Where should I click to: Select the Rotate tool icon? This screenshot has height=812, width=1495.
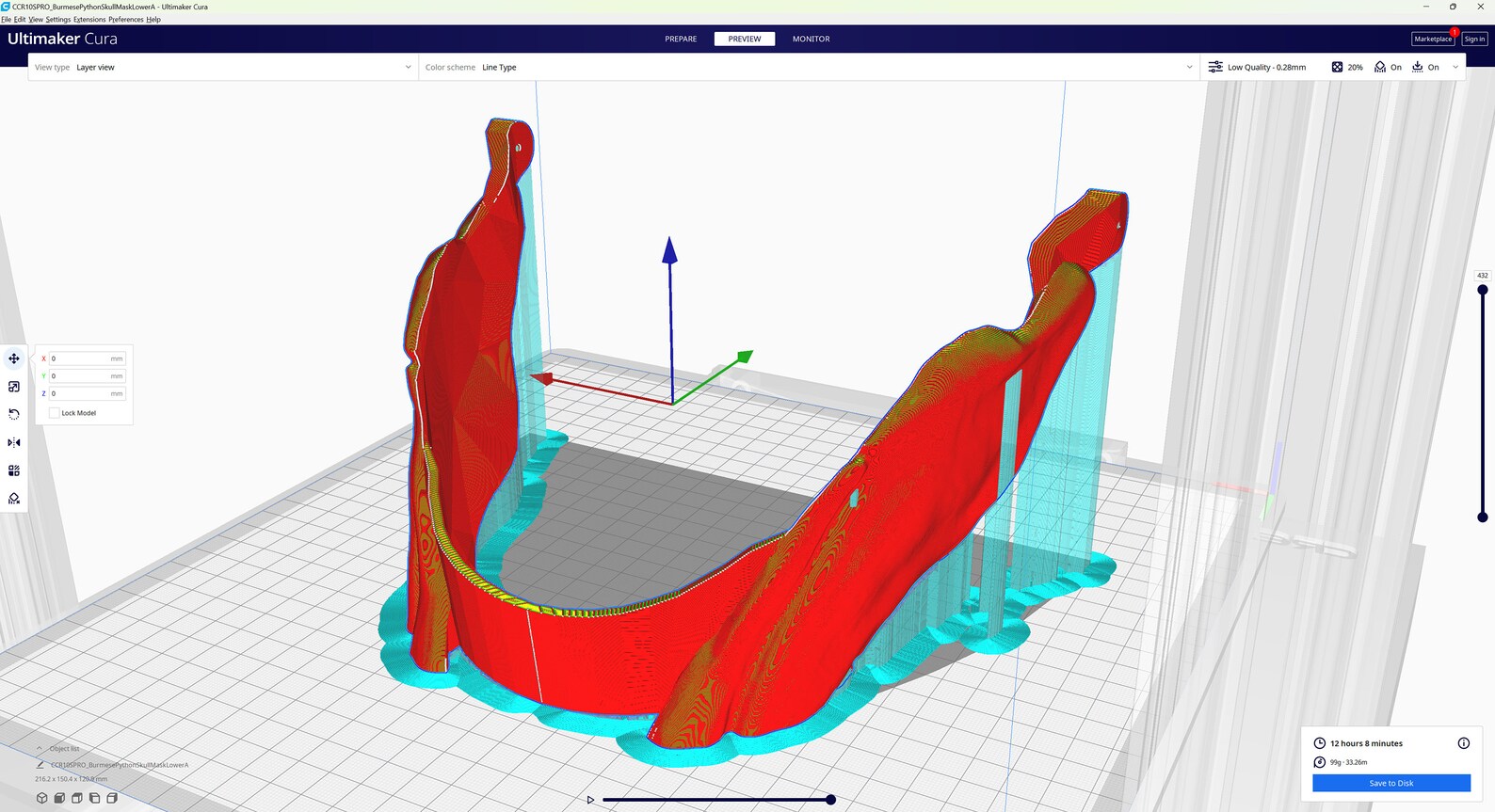click(14, 414)
